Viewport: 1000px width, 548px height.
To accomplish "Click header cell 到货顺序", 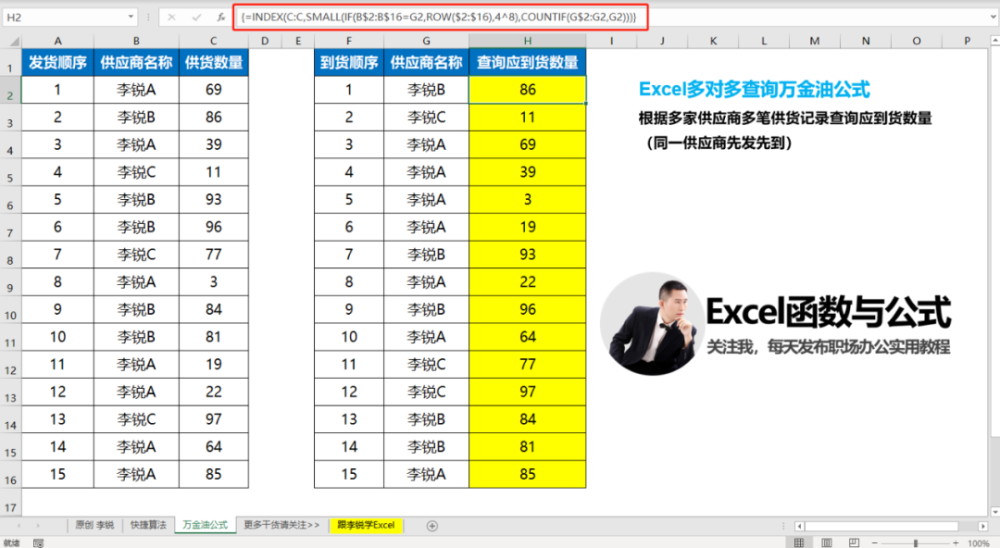I will click(x=349, y=63).
